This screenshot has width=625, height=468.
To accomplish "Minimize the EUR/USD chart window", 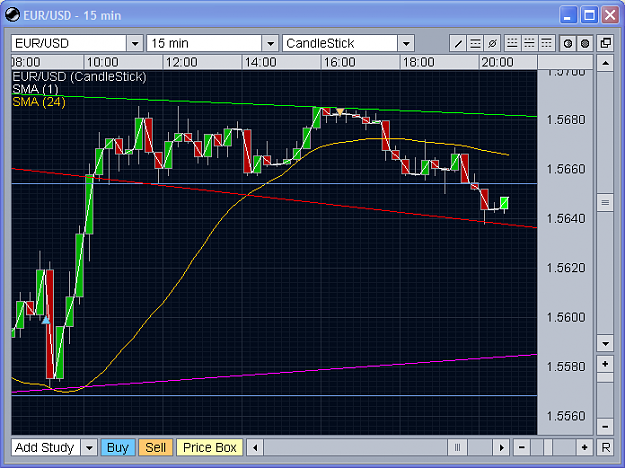I will coord(568,15).
